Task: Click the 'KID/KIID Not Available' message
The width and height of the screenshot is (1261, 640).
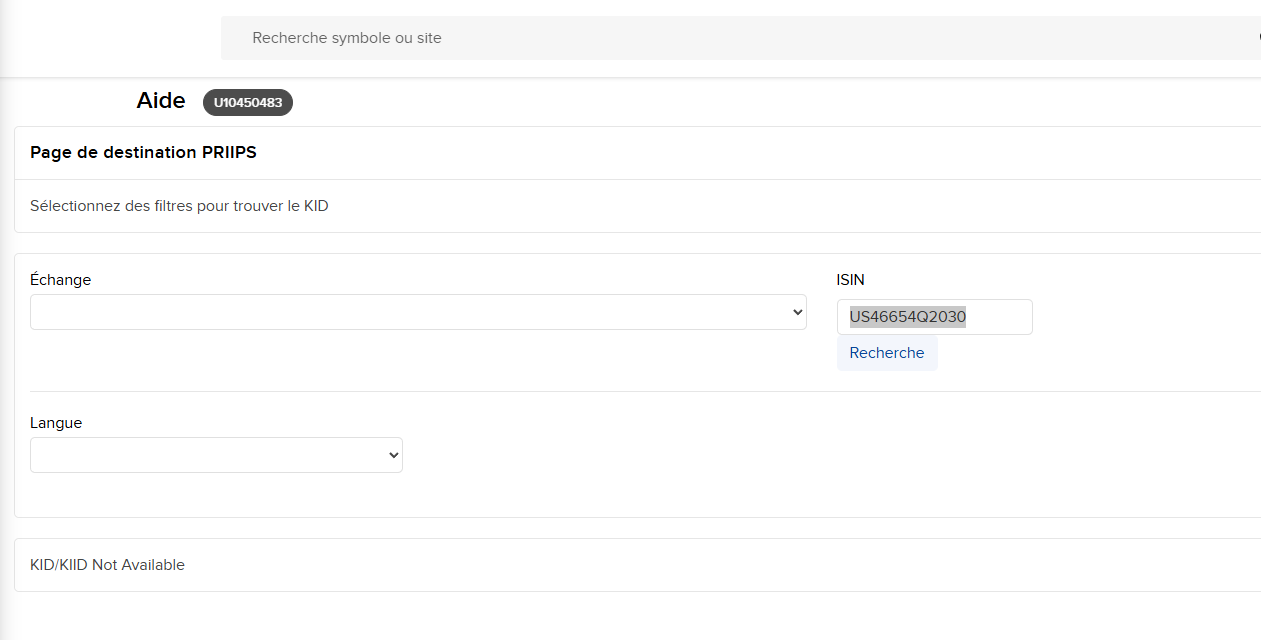Action: [107, 565]
